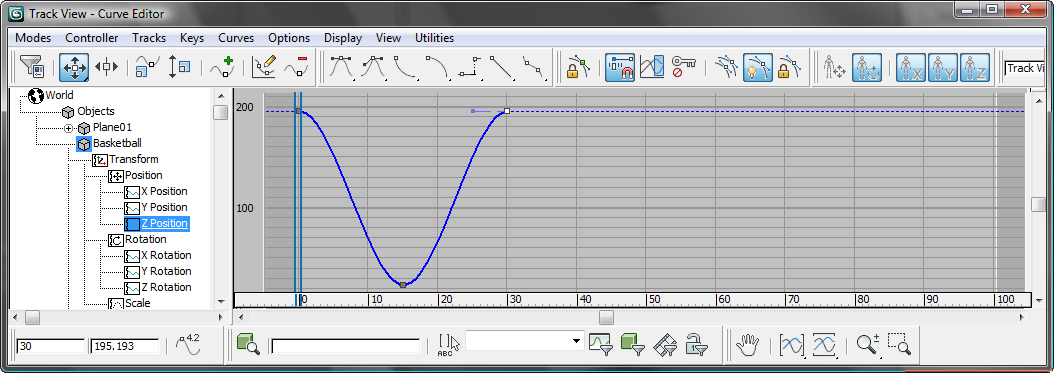Set tangents to Linear
This screenshot has width=1054, height=373.
point(501,67)
